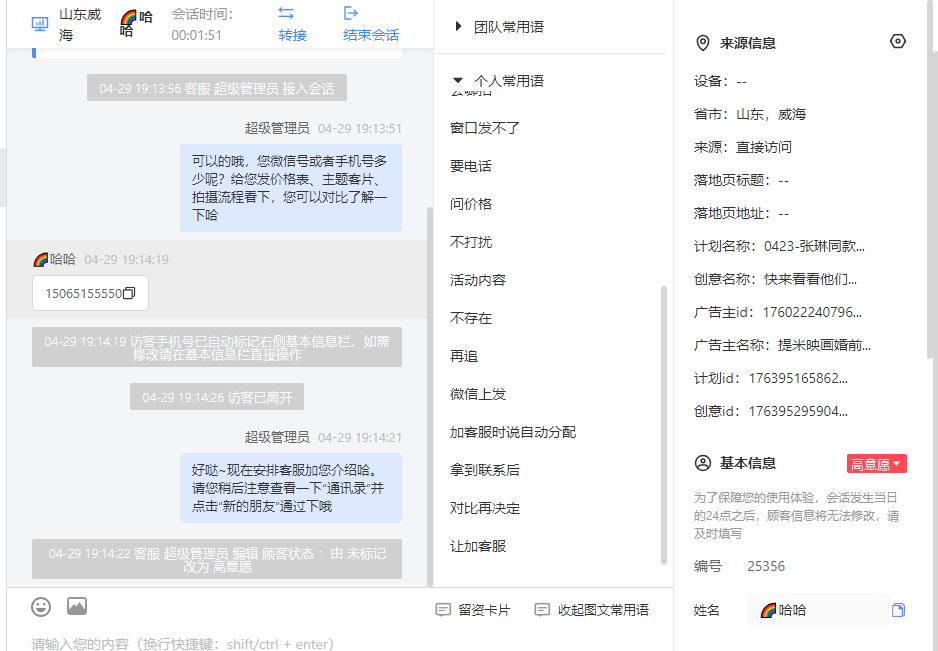Open the 高意愿 status dropdown
The height and width of the screenshot is (651, 938).
point(876,464)
